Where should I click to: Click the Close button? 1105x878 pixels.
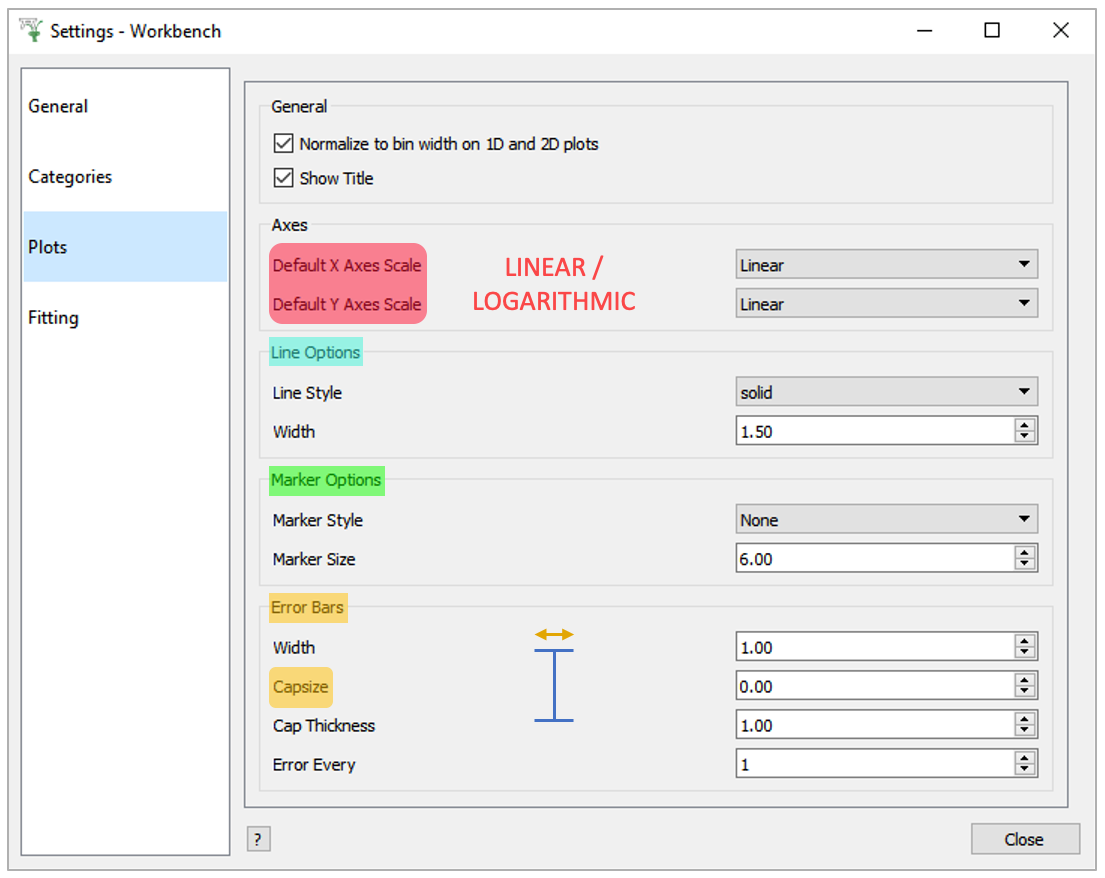click(x=1024, y=839)
